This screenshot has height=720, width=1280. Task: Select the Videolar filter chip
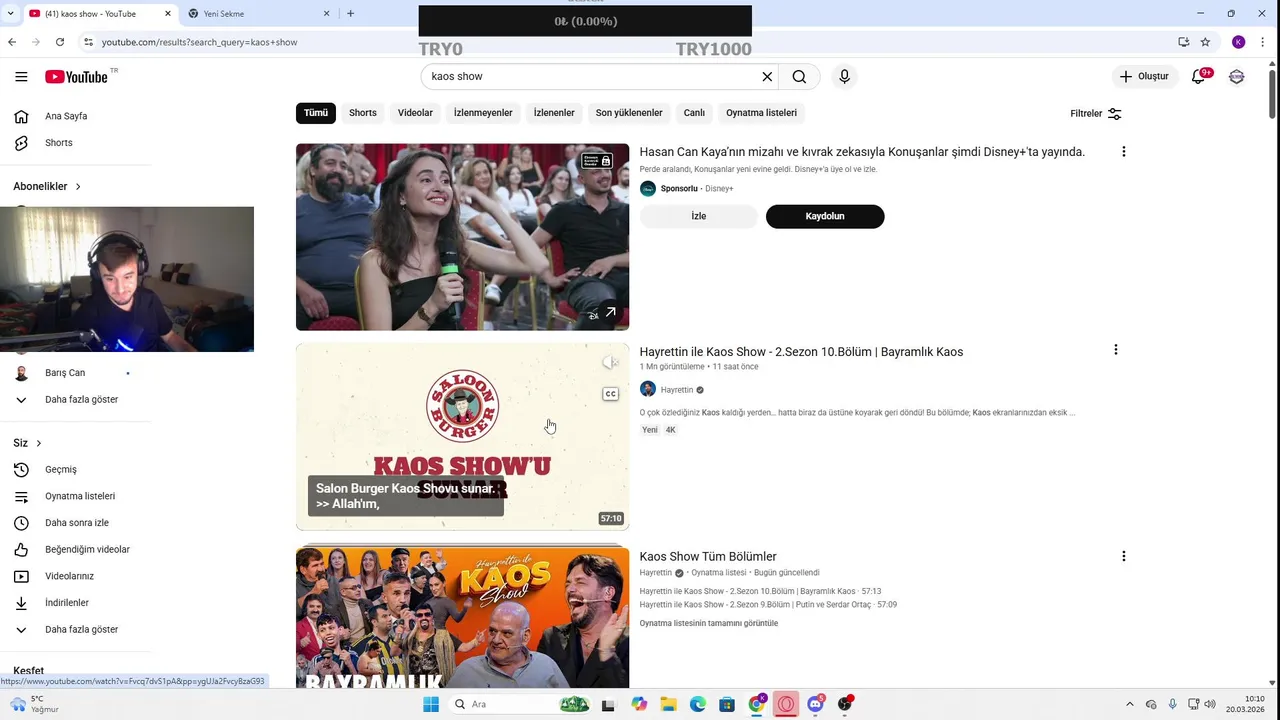click(415, 113)
